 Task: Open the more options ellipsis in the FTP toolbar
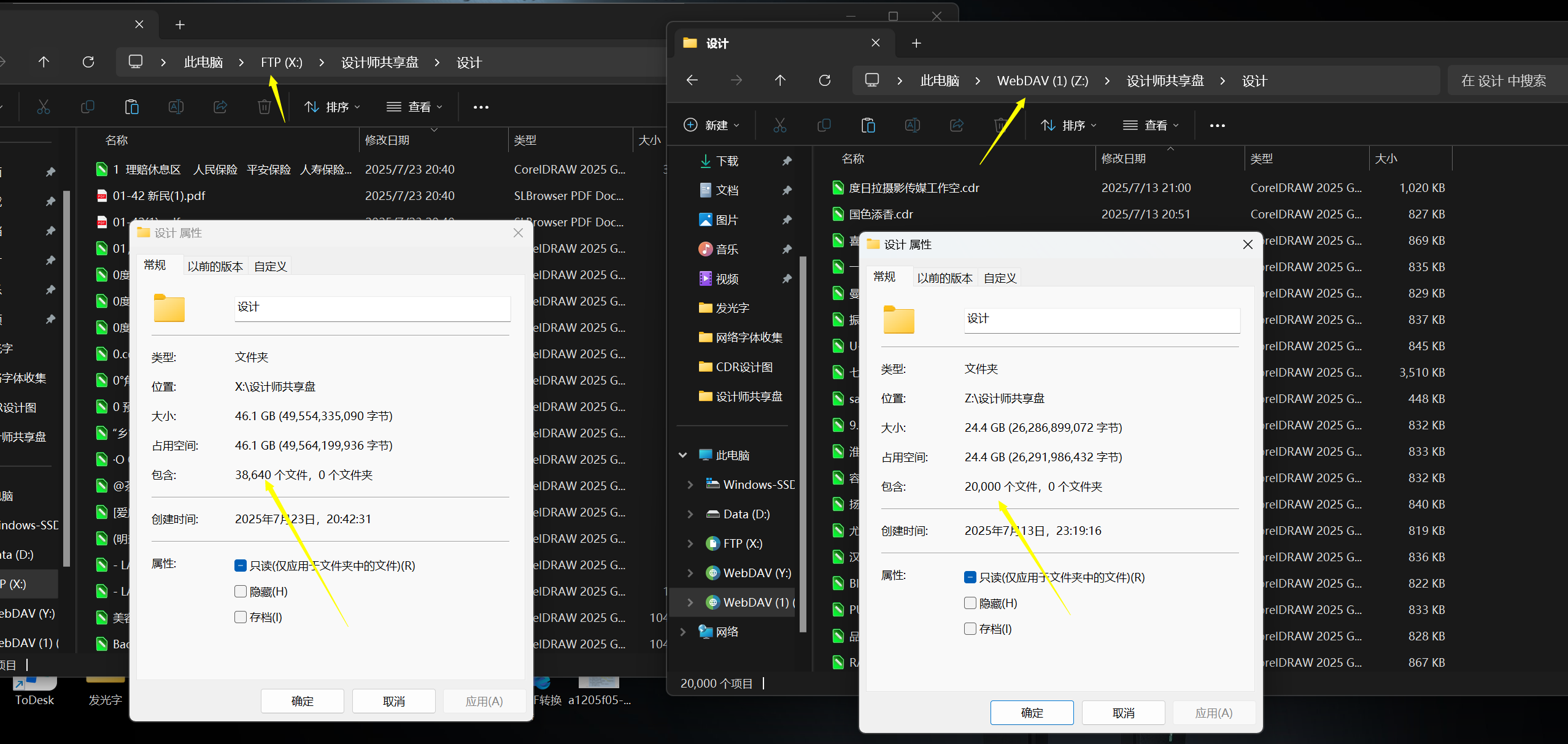[481, 107]
